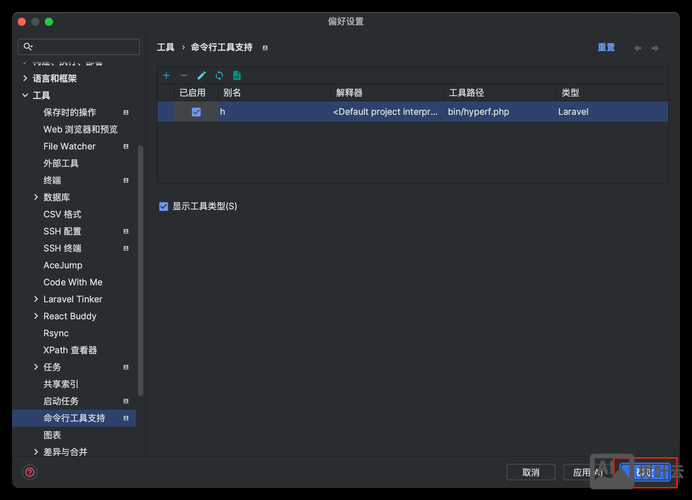Go back with the left arrow
Screen dimensions: 692x500
coord(638,48)
